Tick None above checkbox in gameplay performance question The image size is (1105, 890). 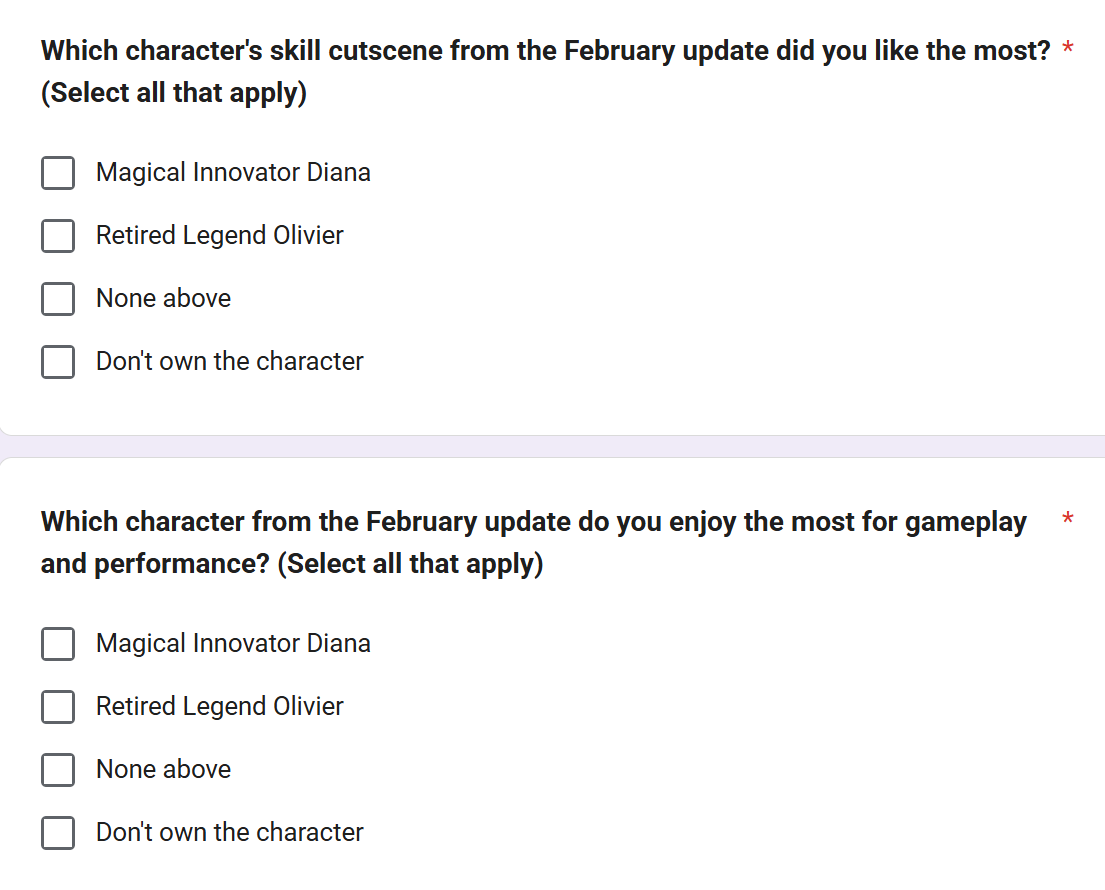58,770
